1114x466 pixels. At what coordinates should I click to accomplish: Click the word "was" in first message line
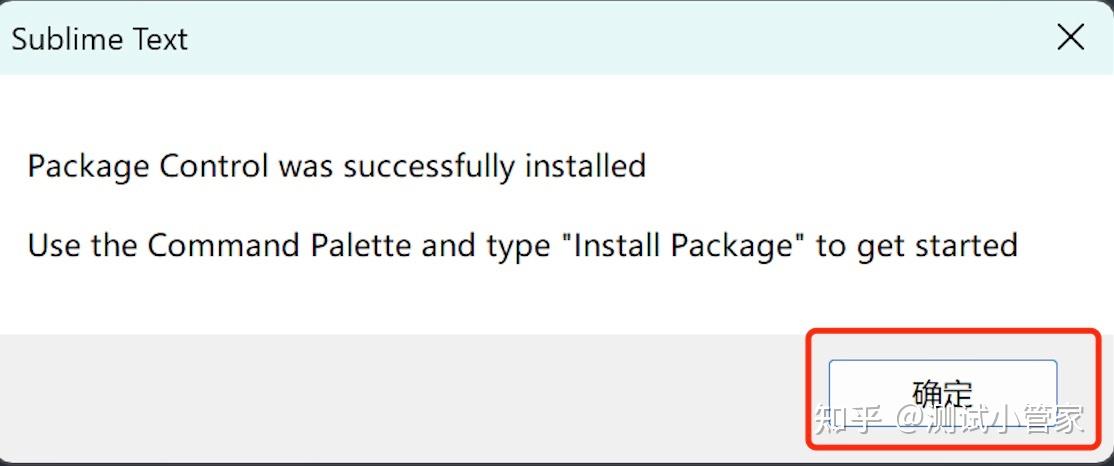point(307,165)
